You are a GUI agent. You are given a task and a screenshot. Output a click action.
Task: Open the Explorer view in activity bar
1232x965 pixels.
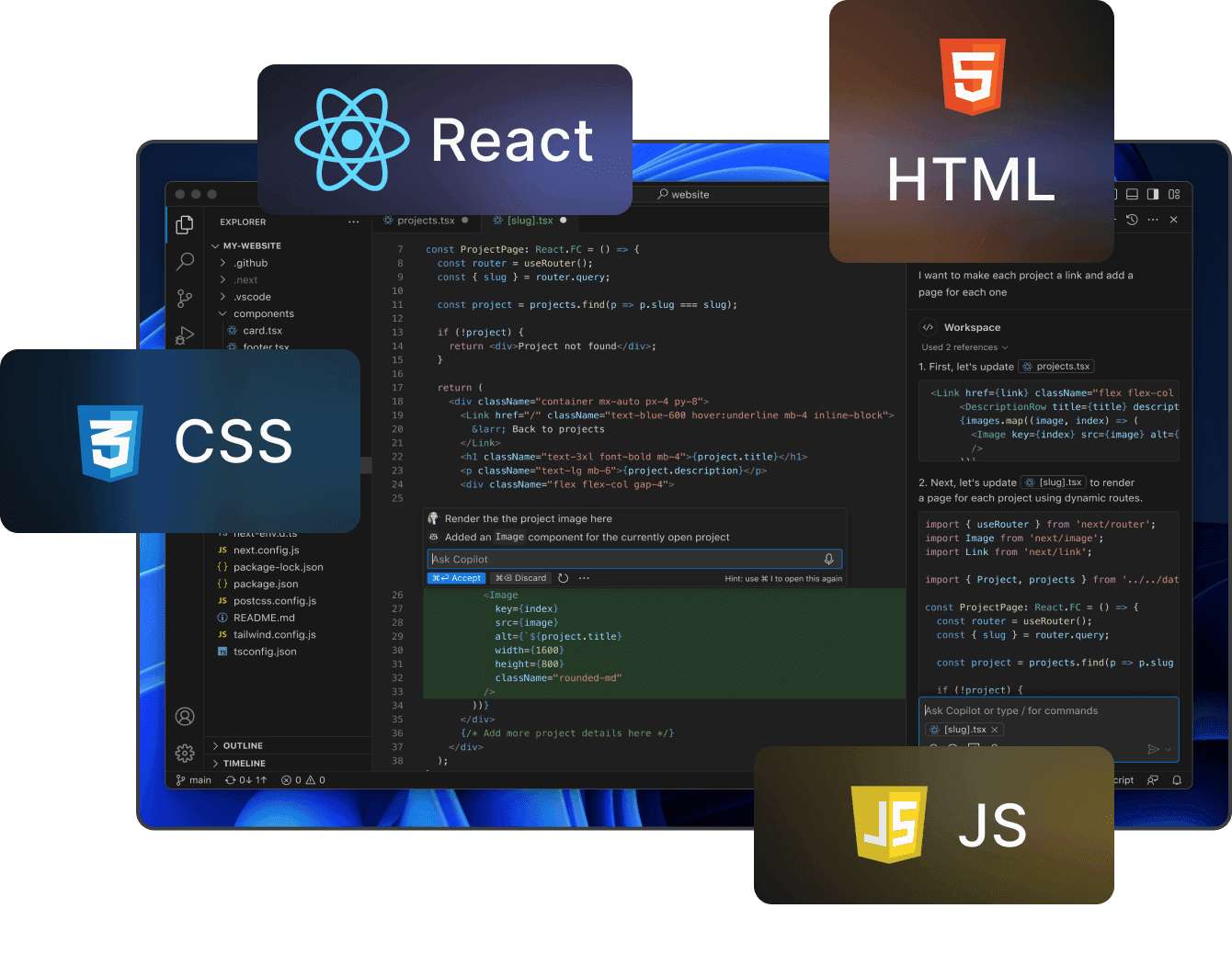click(185, 224)
